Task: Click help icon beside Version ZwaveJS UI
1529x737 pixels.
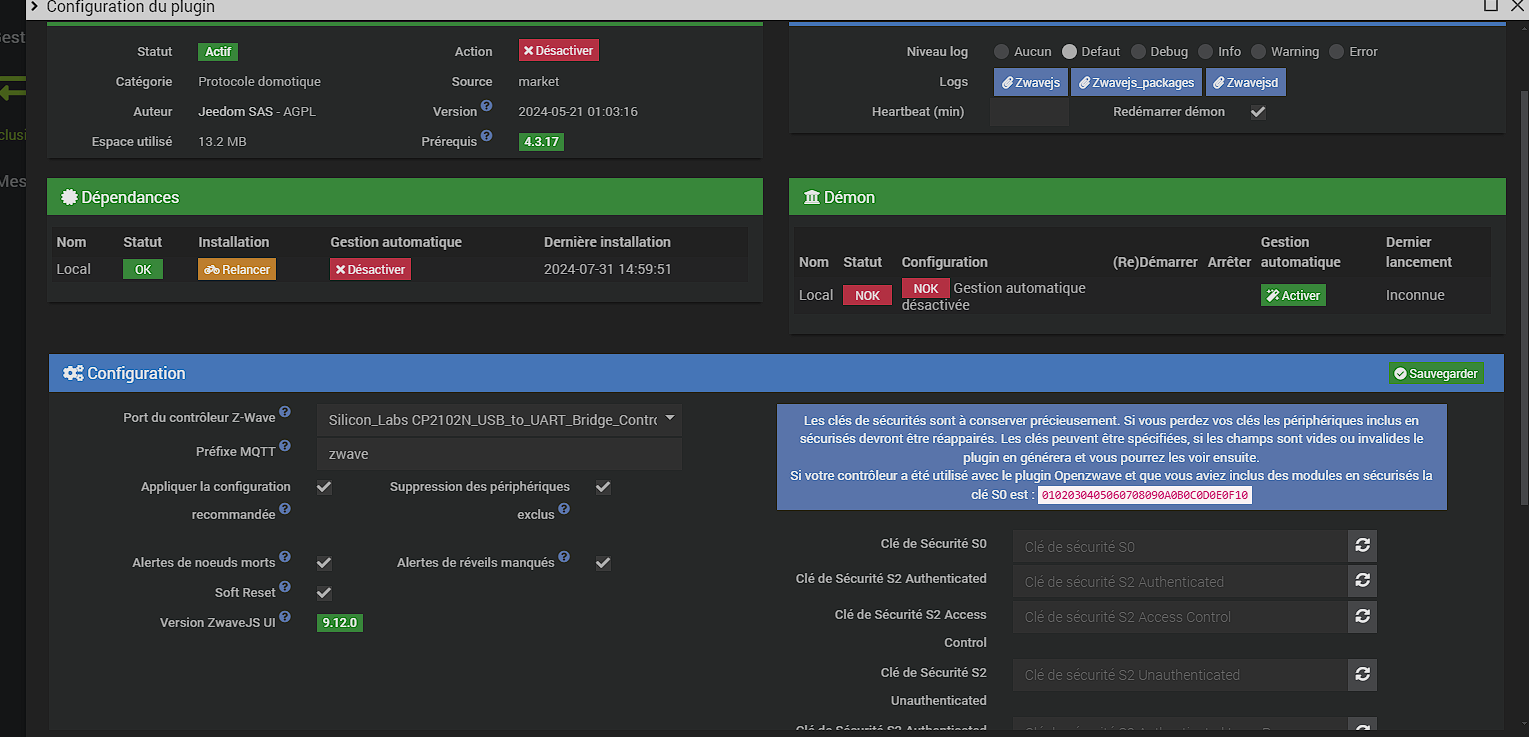Action: click(x=285, y=617)
